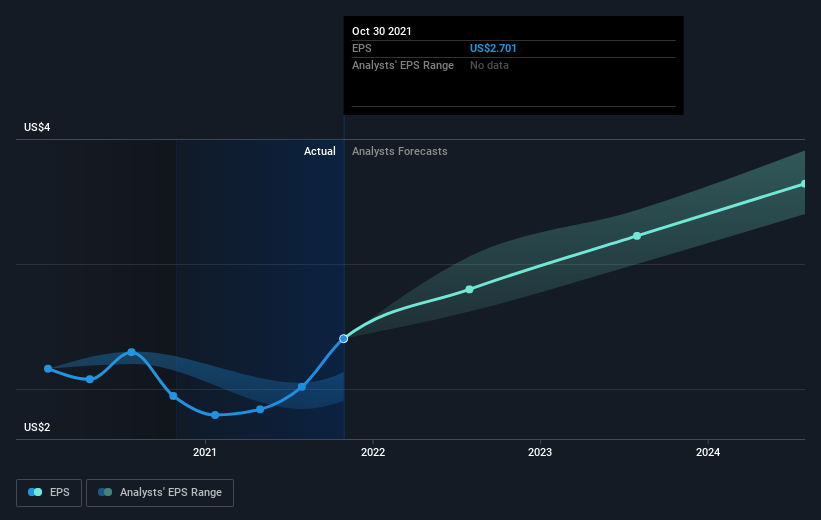Select the EPS point just before Oct 2021
821x520 pixels.
pyautogui.click(x=302, y=387)
